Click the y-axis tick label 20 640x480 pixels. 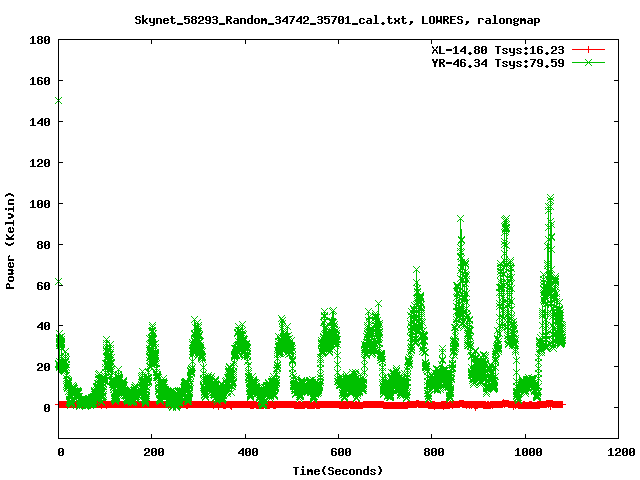43,367
